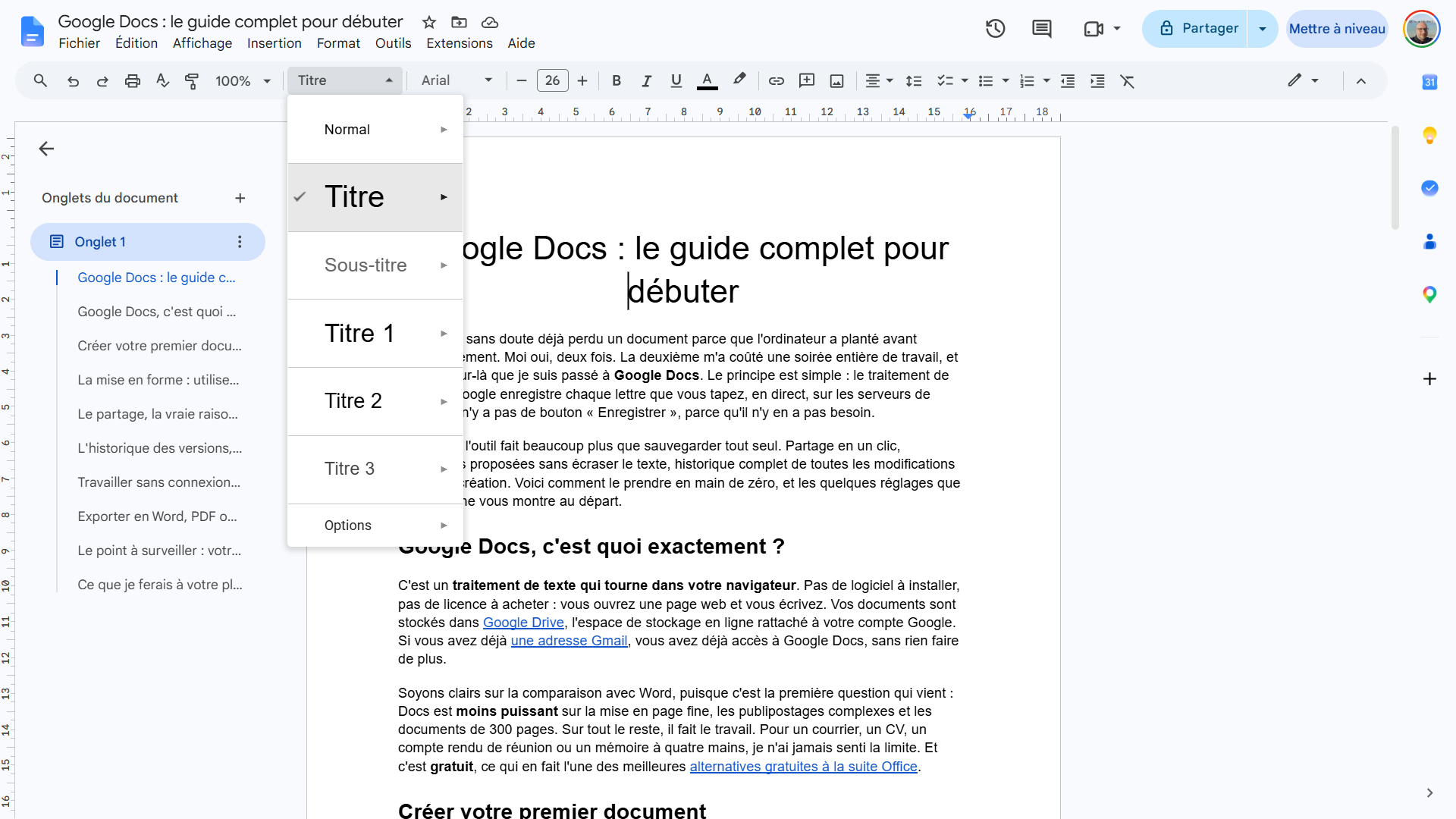Star this document
Image resolution: width=1456 pixels, height=819 pixels.
(429, 22)
